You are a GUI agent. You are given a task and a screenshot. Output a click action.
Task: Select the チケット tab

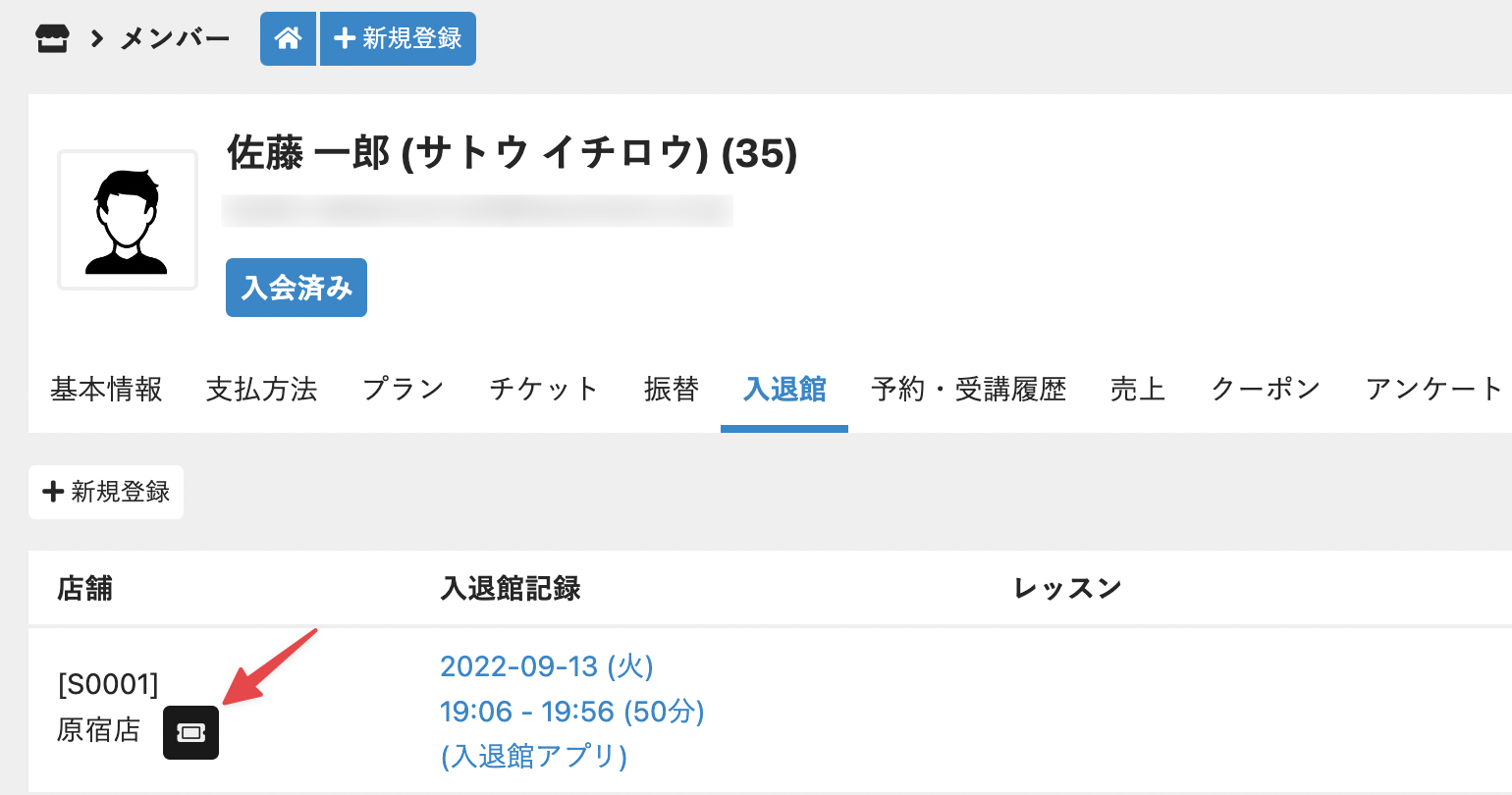[544, 390]
